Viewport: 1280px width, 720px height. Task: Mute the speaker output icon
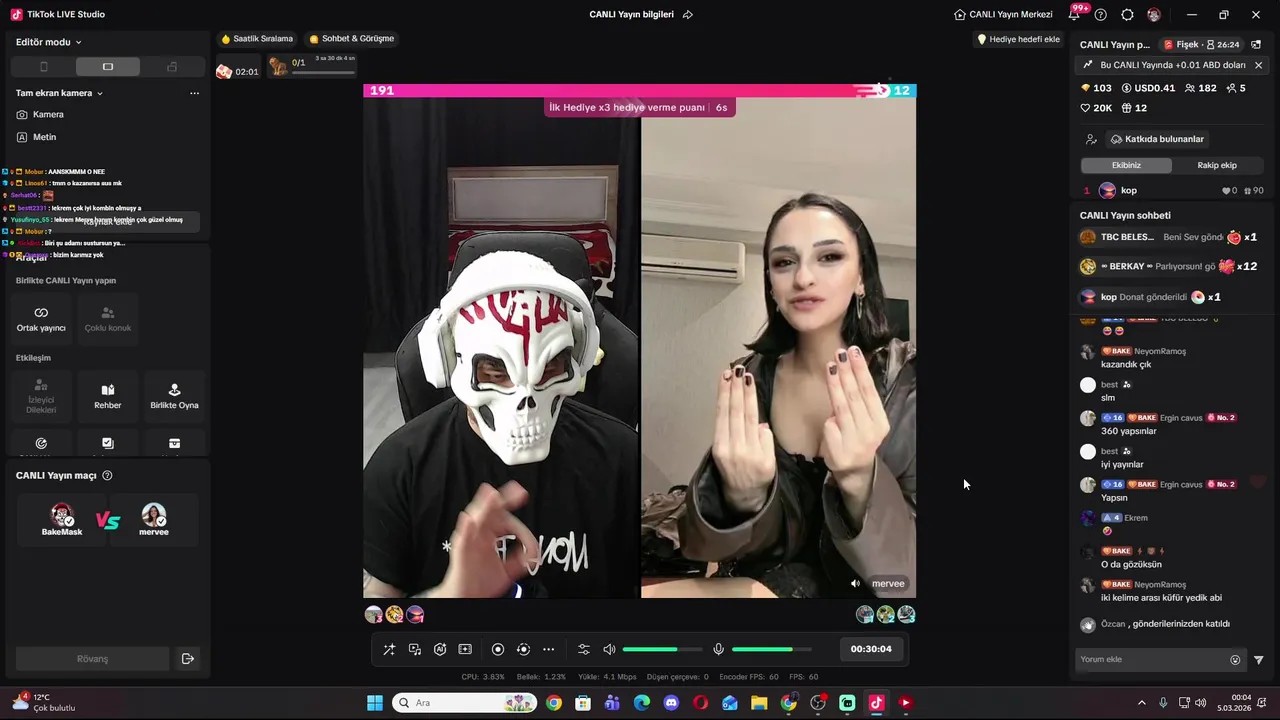point(609,649)
